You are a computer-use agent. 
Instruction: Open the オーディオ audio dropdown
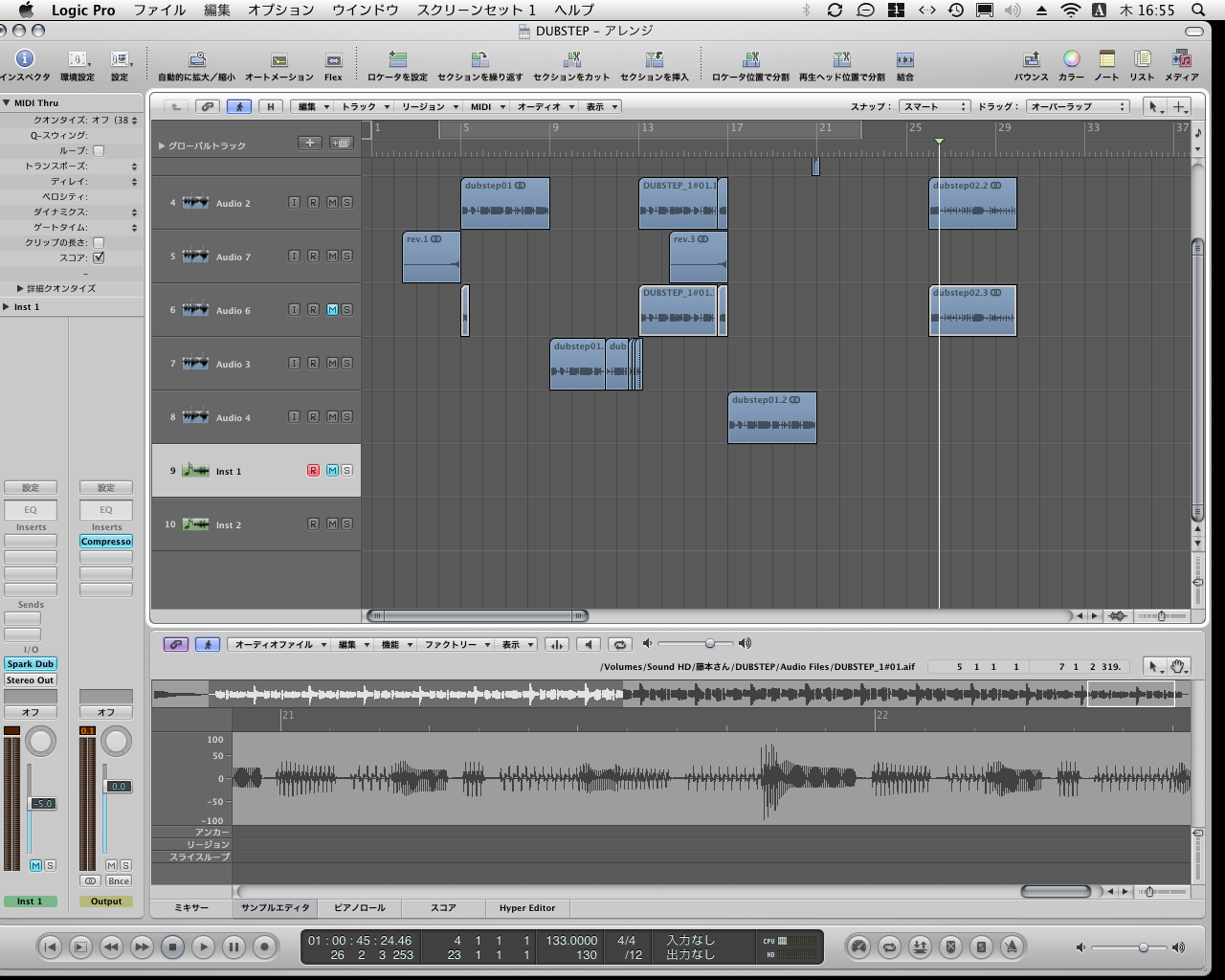545,106
